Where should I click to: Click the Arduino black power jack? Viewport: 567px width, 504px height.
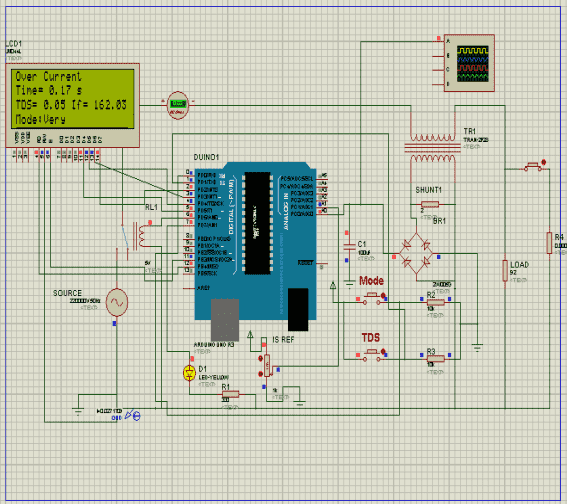click(298, 309)
